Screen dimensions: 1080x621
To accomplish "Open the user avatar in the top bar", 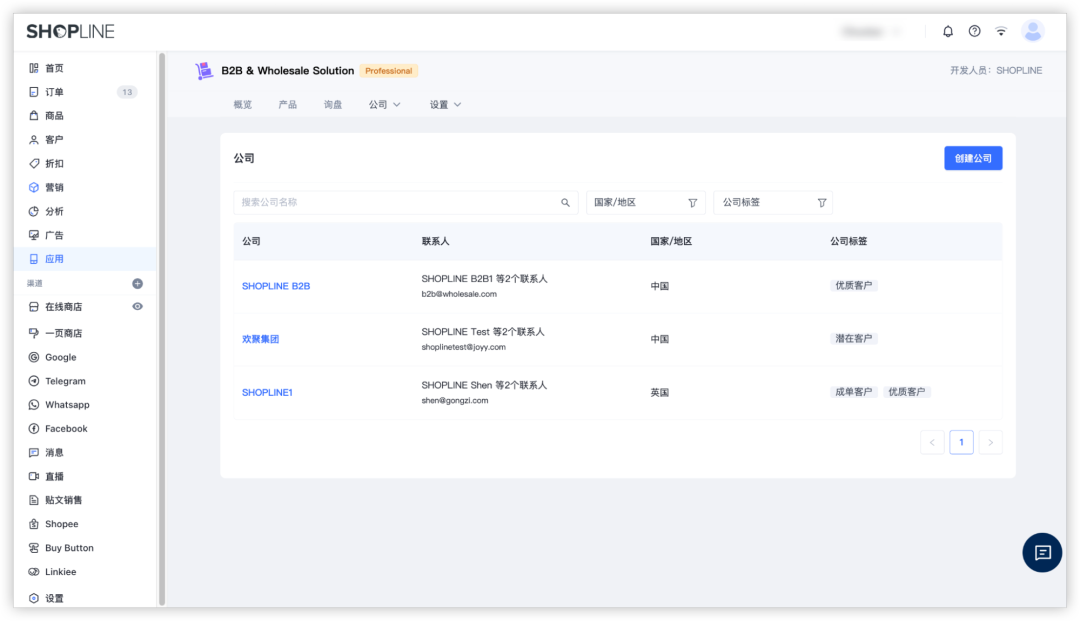I will (x=1033, y=31).
